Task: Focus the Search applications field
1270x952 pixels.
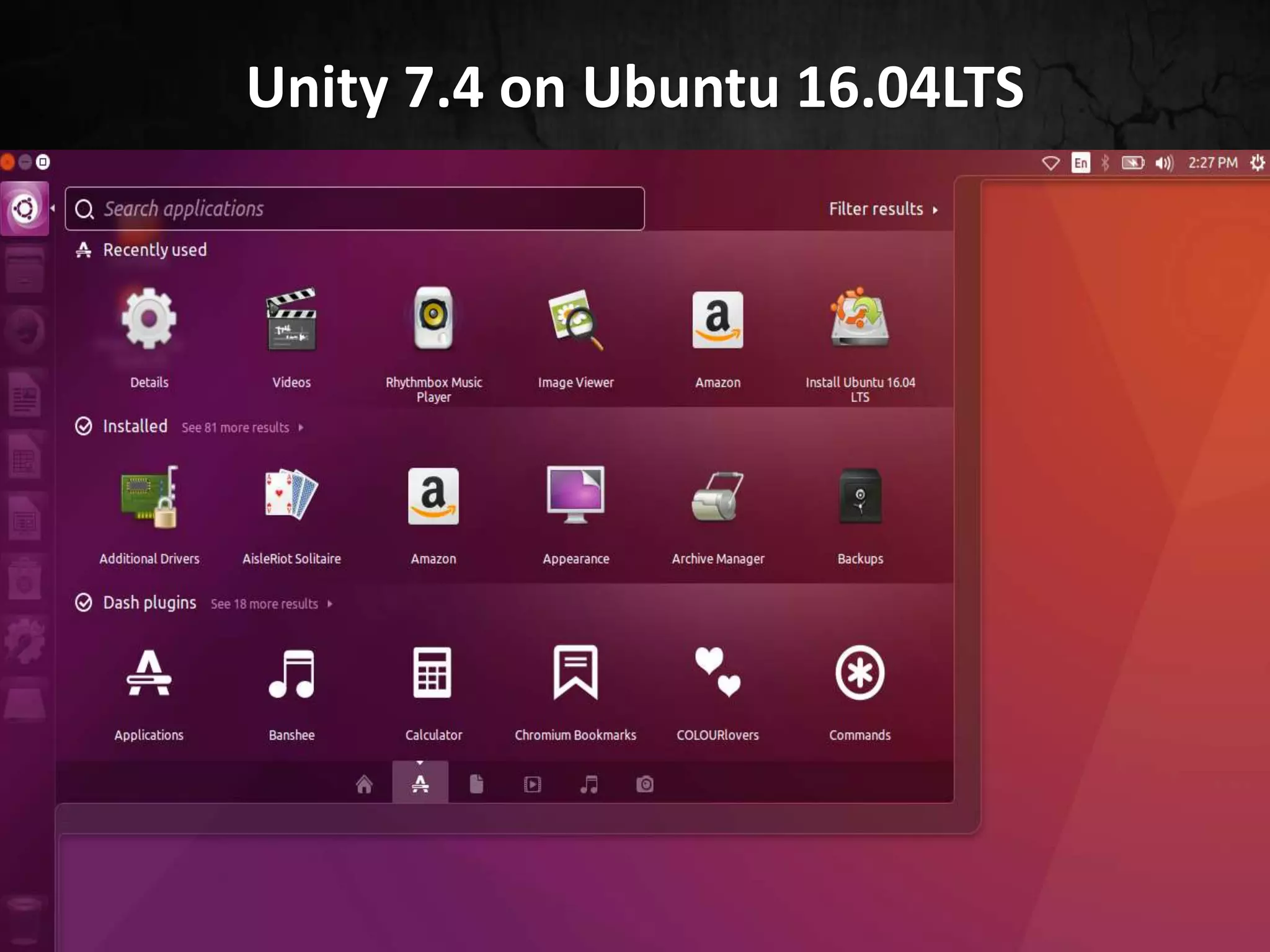Action: [x=355, y=209]
